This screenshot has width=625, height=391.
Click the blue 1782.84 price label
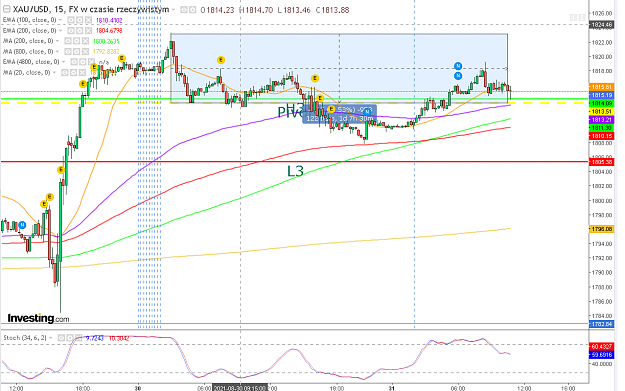[601, 324]
